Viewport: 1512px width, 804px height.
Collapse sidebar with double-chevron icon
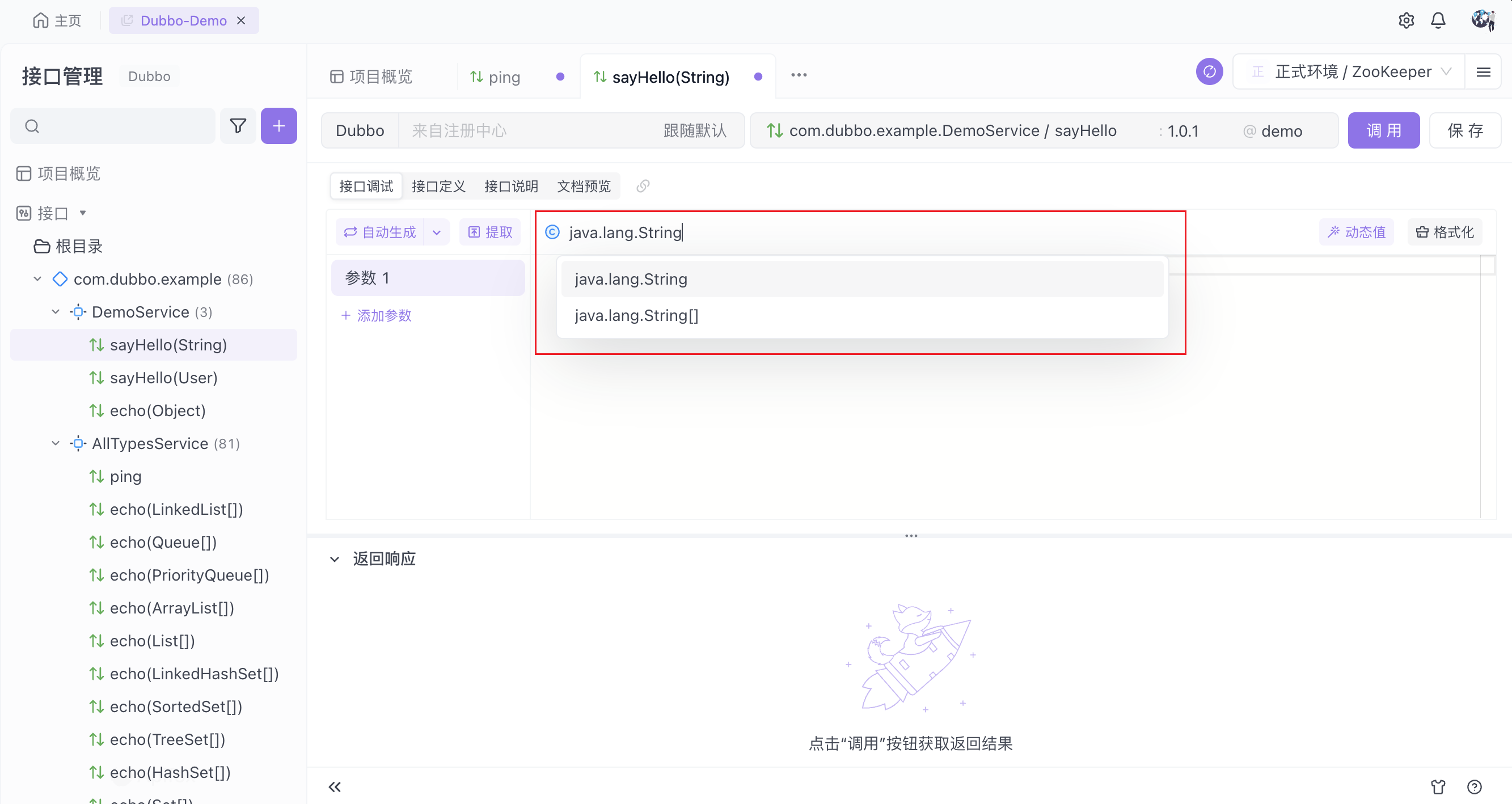click(335, 786)
